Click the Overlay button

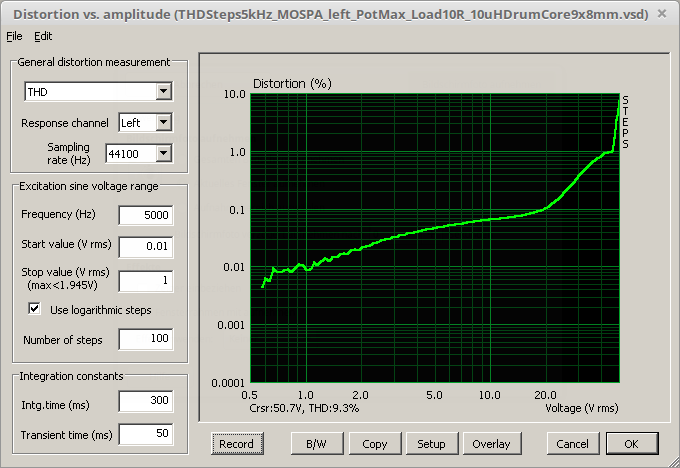491,443
